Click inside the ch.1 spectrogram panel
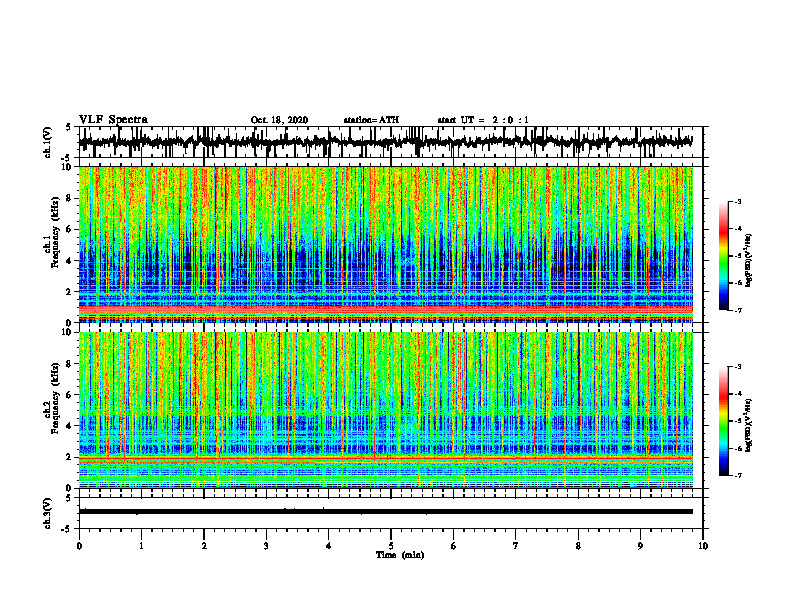 pyautogui.click(x=385, y=244)
